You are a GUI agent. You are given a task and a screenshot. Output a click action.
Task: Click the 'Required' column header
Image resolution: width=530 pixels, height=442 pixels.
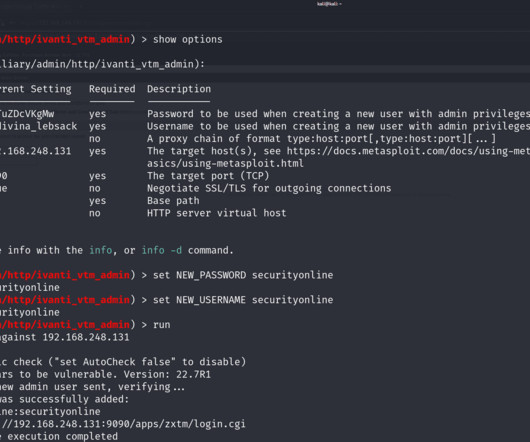tap(112, 89)
